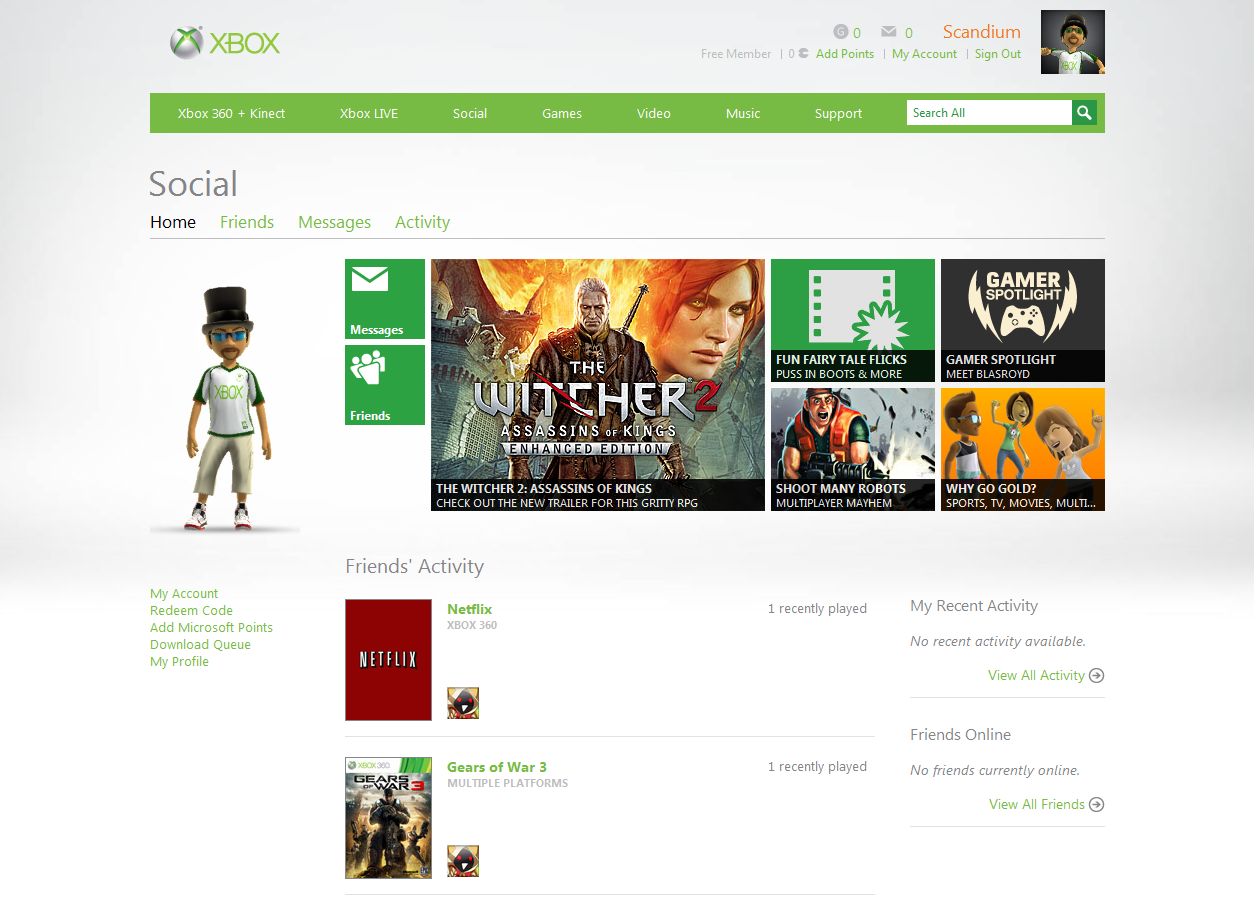Click the Scandium gamer picture in header
The width and height of the screenshot is (1254, 912).
(x=1073, y=42)
